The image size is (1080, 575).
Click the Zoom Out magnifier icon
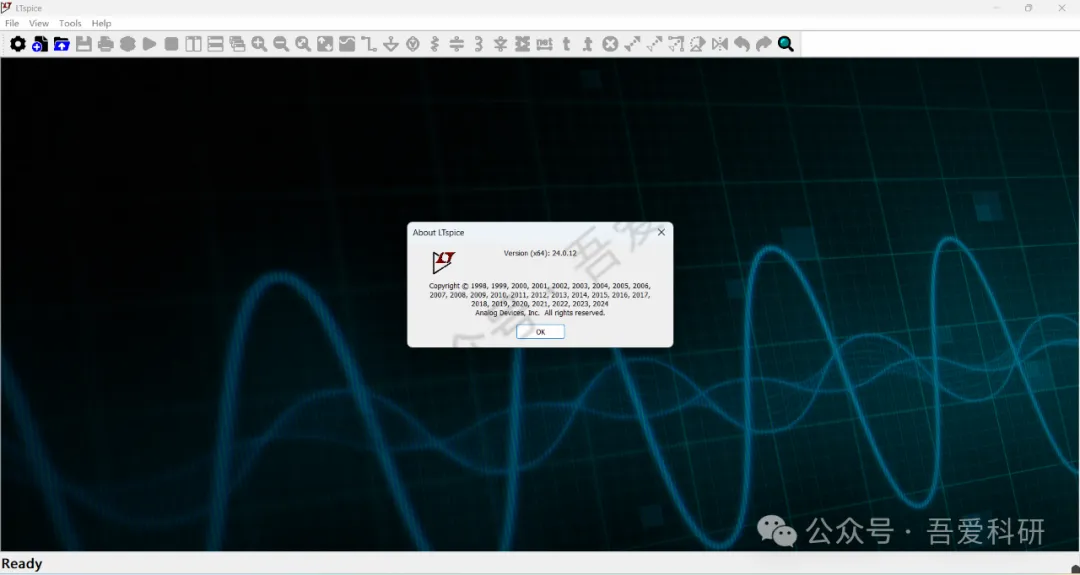(281, 44)
